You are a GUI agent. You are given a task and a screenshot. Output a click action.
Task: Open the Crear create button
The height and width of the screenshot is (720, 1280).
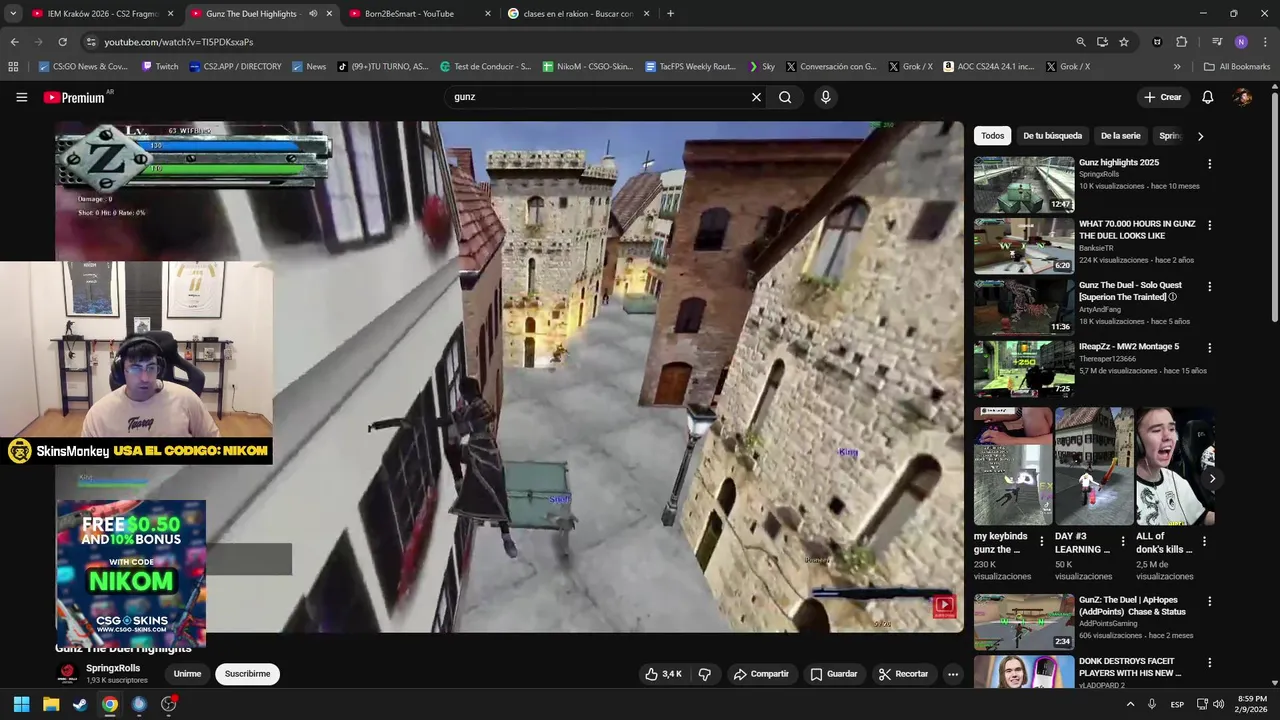(x=1163, y=97)
